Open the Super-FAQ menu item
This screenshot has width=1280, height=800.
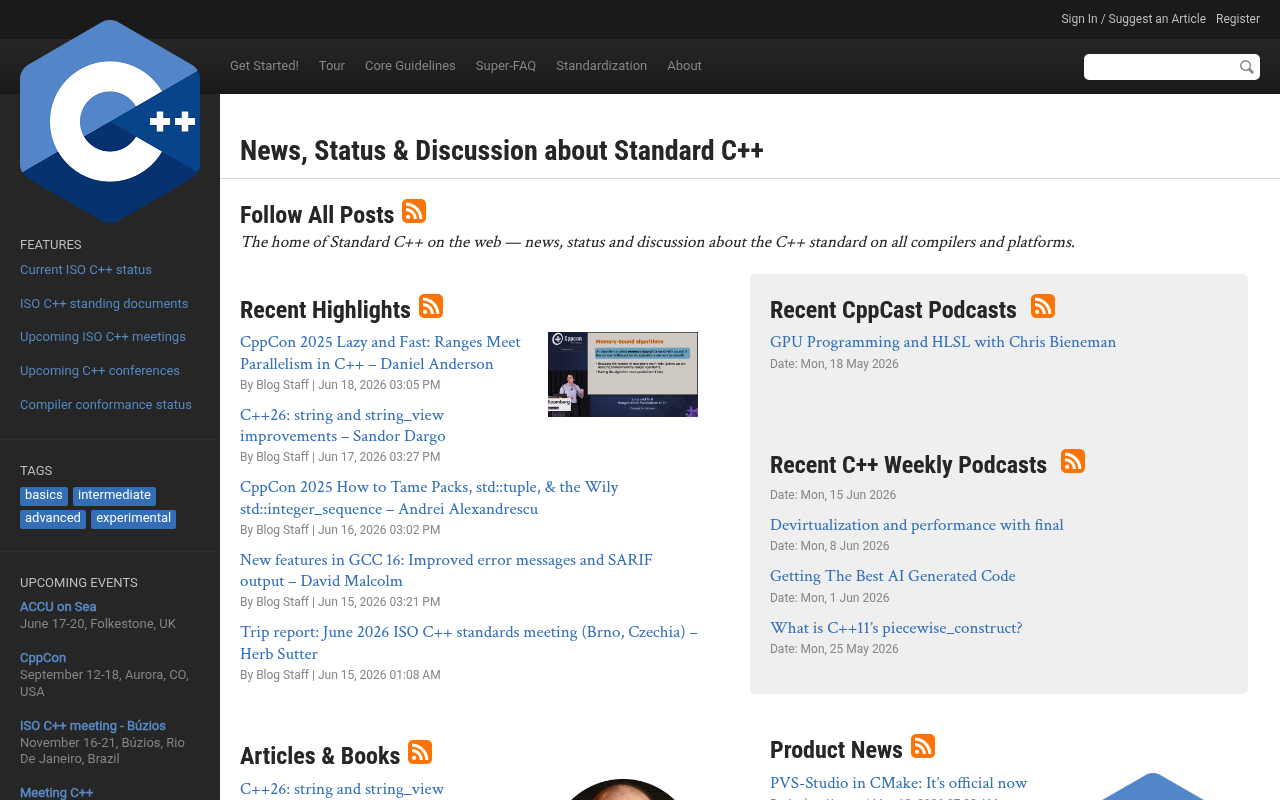click(506, 66)
